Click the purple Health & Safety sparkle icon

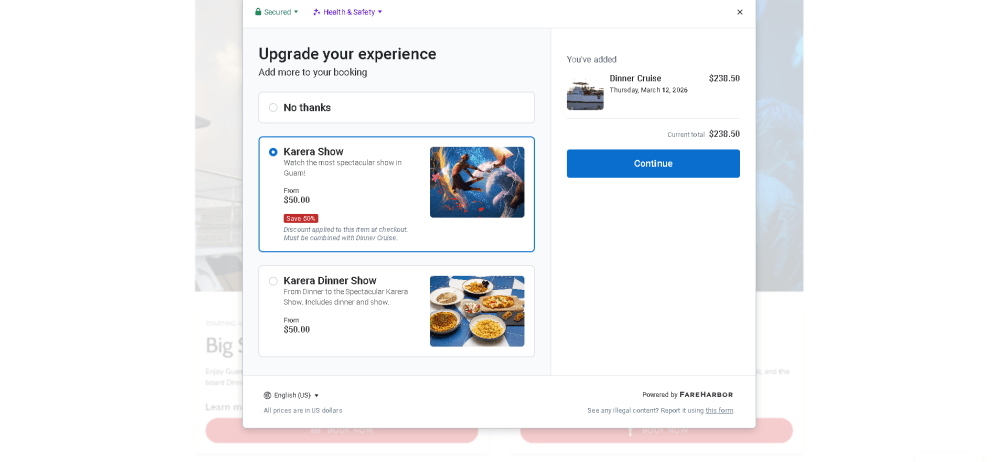tap(317, 12)
